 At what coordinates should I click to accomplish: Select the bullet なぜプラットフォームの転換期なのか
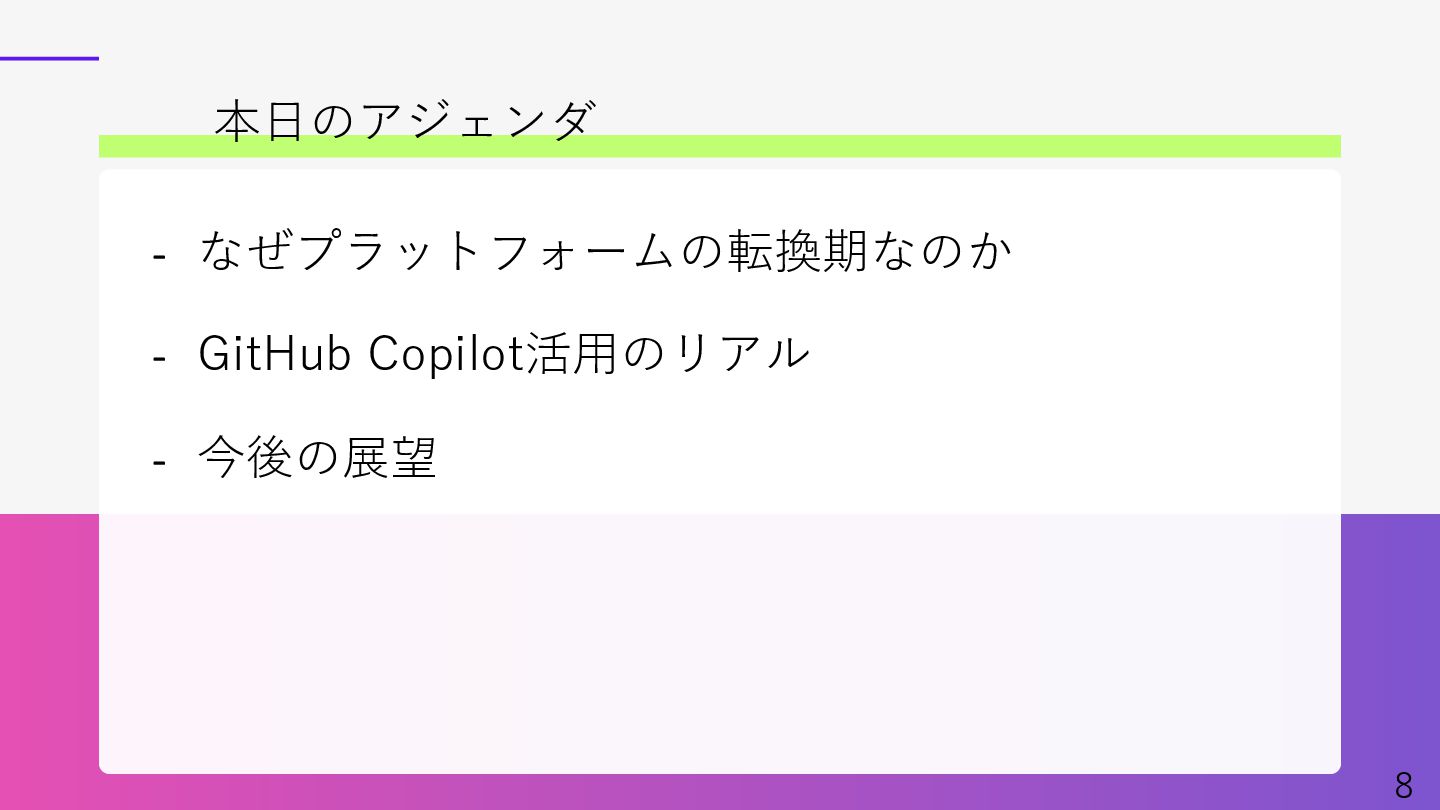pyautogui.click(x=605, y=251)
